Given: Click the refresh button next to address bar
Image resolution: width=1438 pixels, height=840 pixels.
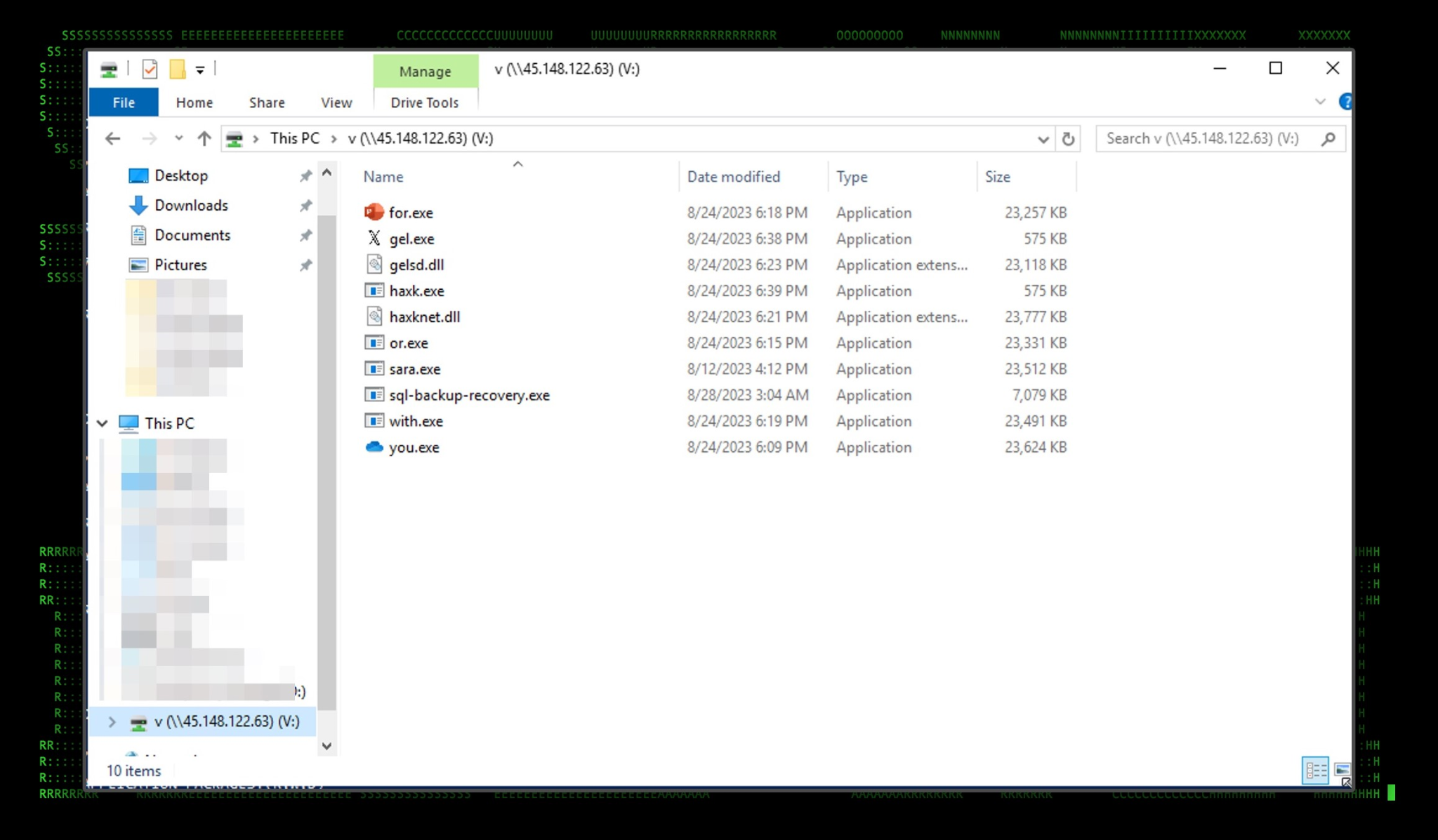Looking at the screenshot, I should pos(1068,139).
